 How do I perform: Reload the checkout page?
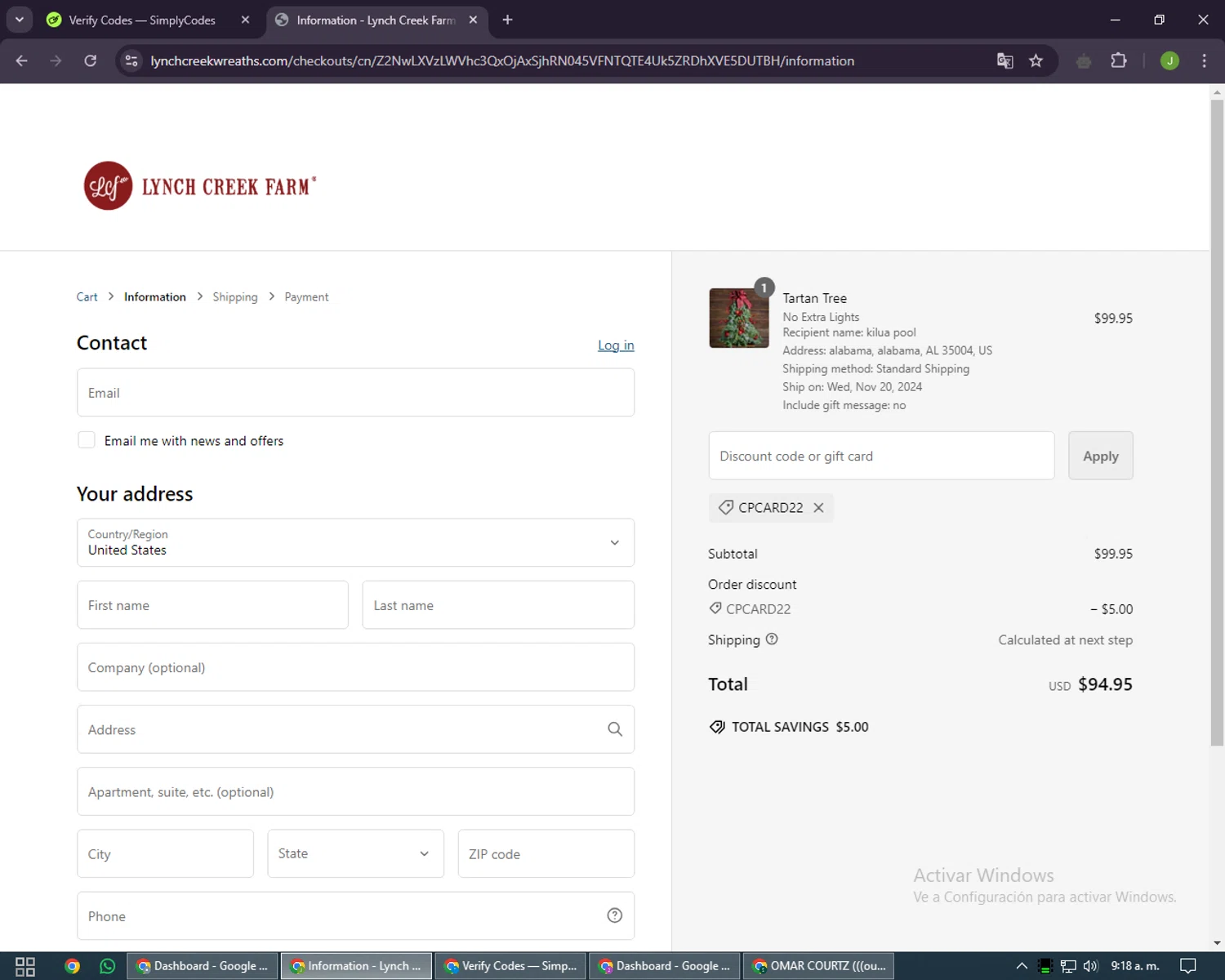point(91,60)
